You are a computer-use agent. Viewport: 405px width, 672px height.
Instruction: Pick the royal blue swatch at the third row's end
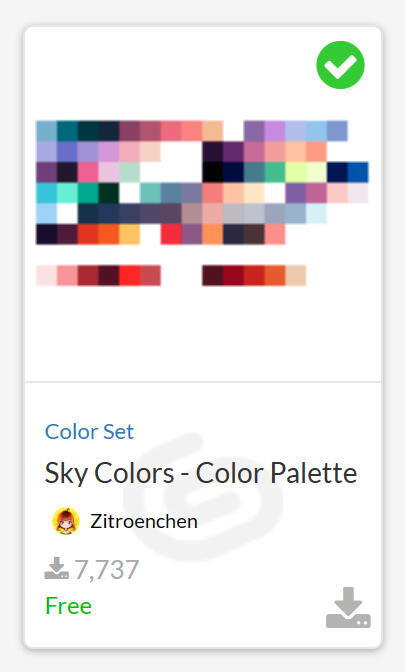coord(358,172)
